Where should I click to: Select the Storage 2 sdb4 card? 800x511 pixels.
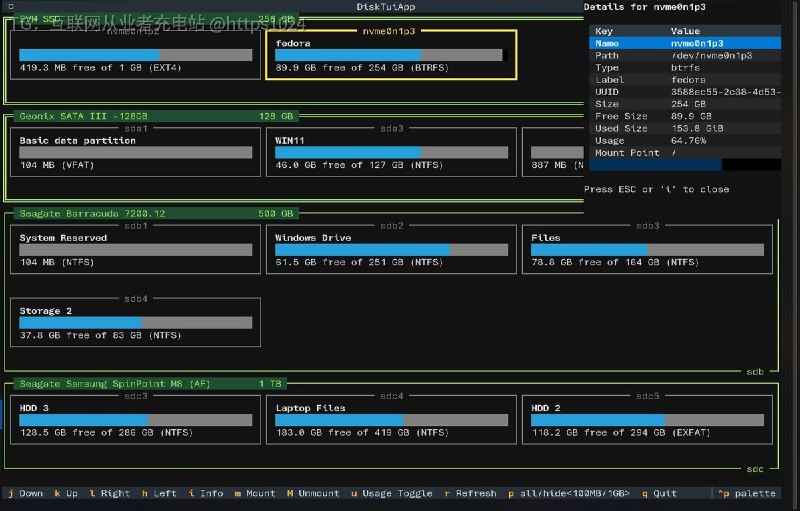135,322
